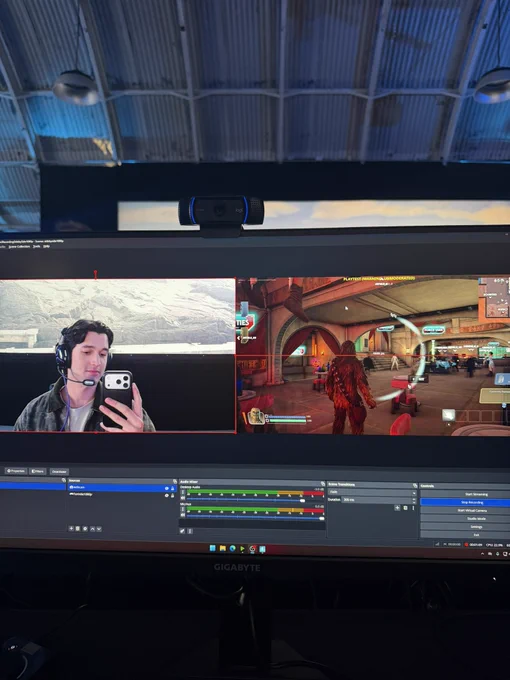Image resolution: width=510 pixels, height=680 pixels.
Task: Open transition properties three-dot menu
Action: tap(413, 507)
